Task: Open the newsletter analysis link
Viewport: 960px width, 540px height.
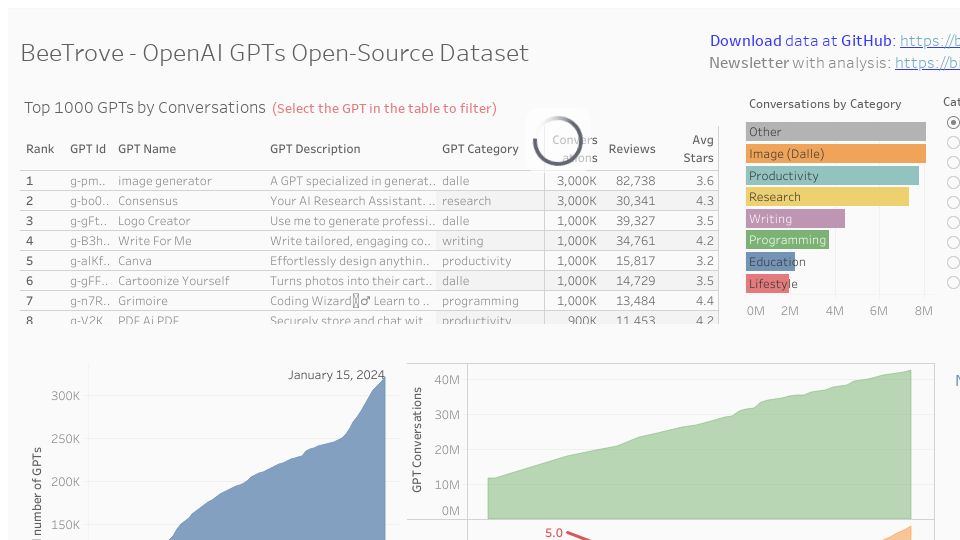Action: pyautogui.click(x=927, y=62)
